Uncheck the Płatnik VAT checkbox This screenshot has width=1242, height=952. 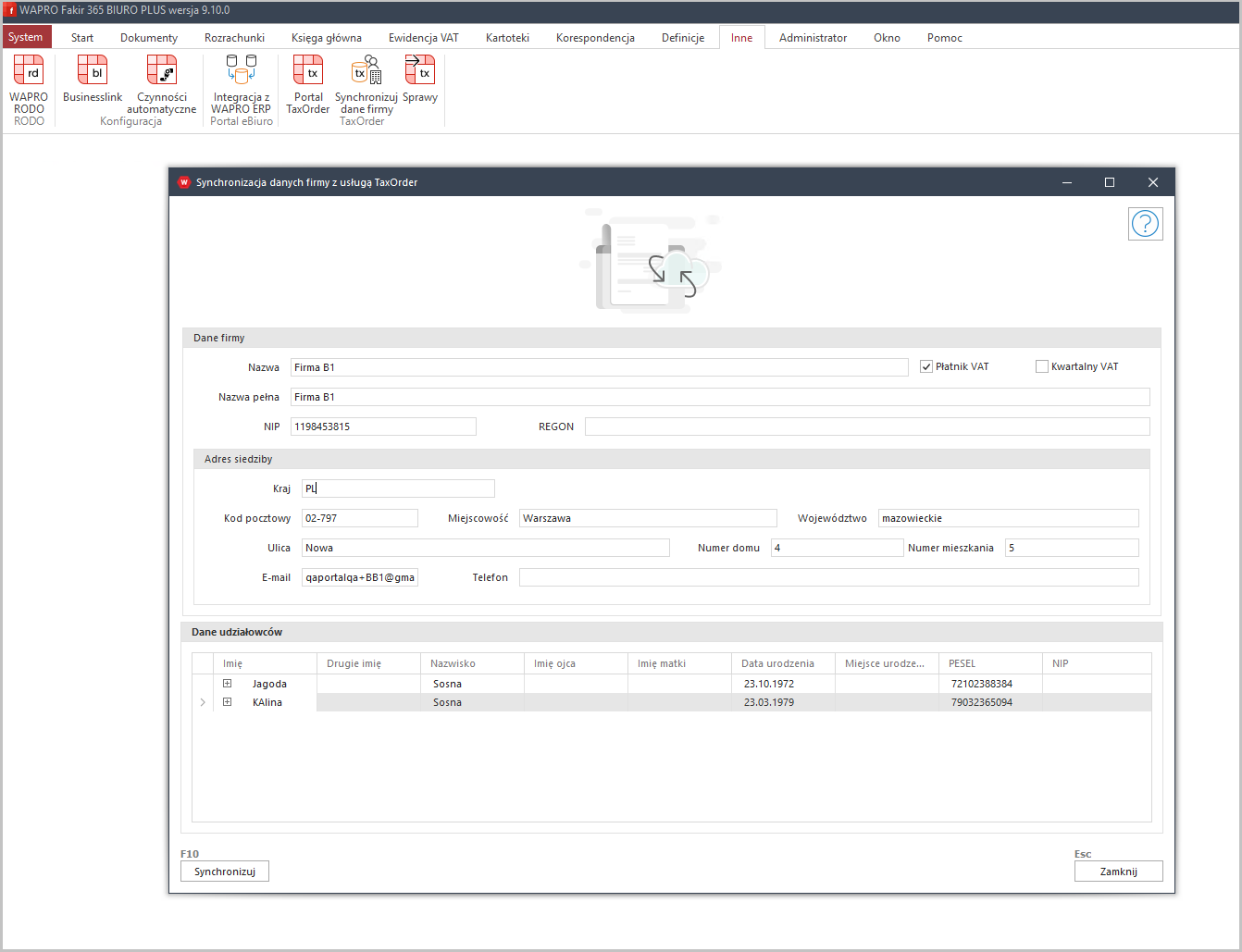[x=926, y=367]
